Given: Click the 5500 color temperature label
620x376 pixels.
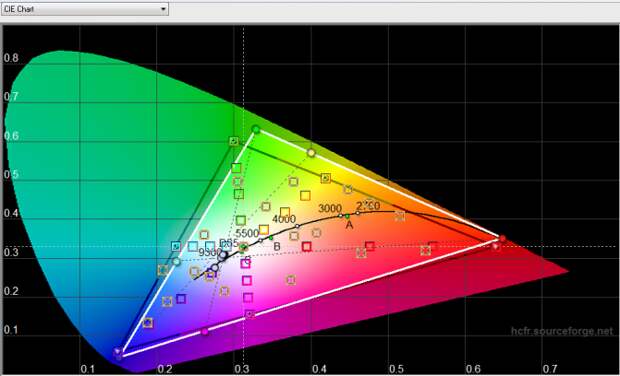Looking at the screenshot, I should pyautogui.click(x=247, y=233).
